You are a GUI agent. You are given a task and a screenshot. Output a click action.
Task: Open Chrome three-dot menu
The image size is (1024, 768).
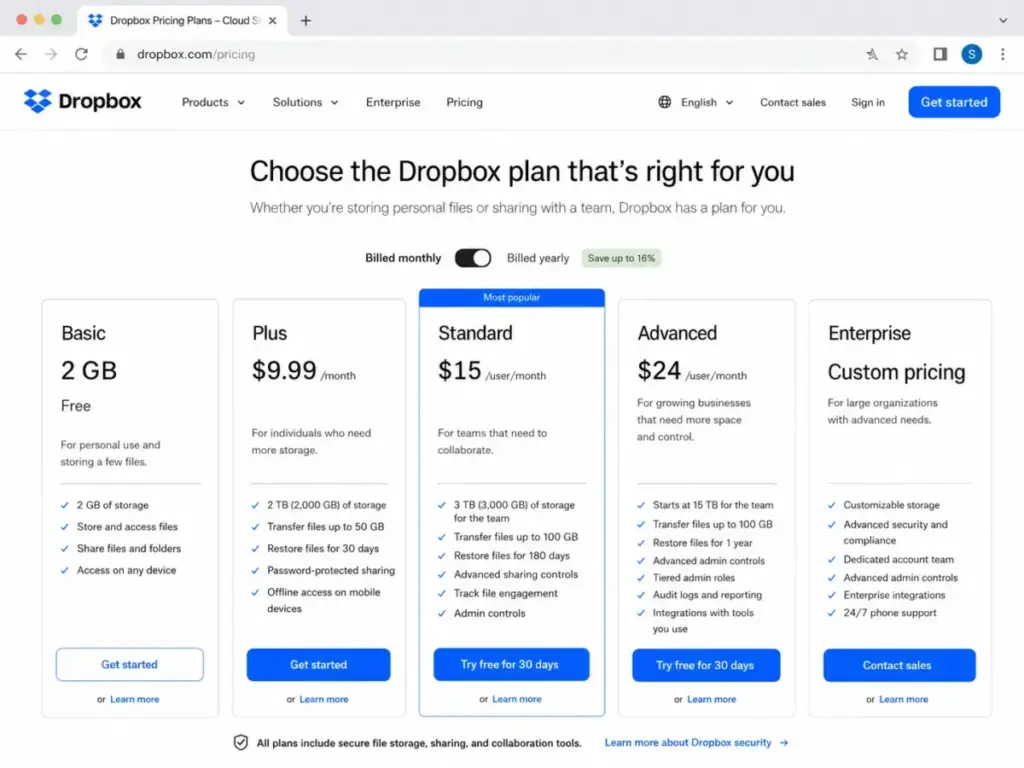pos(1002,54)
